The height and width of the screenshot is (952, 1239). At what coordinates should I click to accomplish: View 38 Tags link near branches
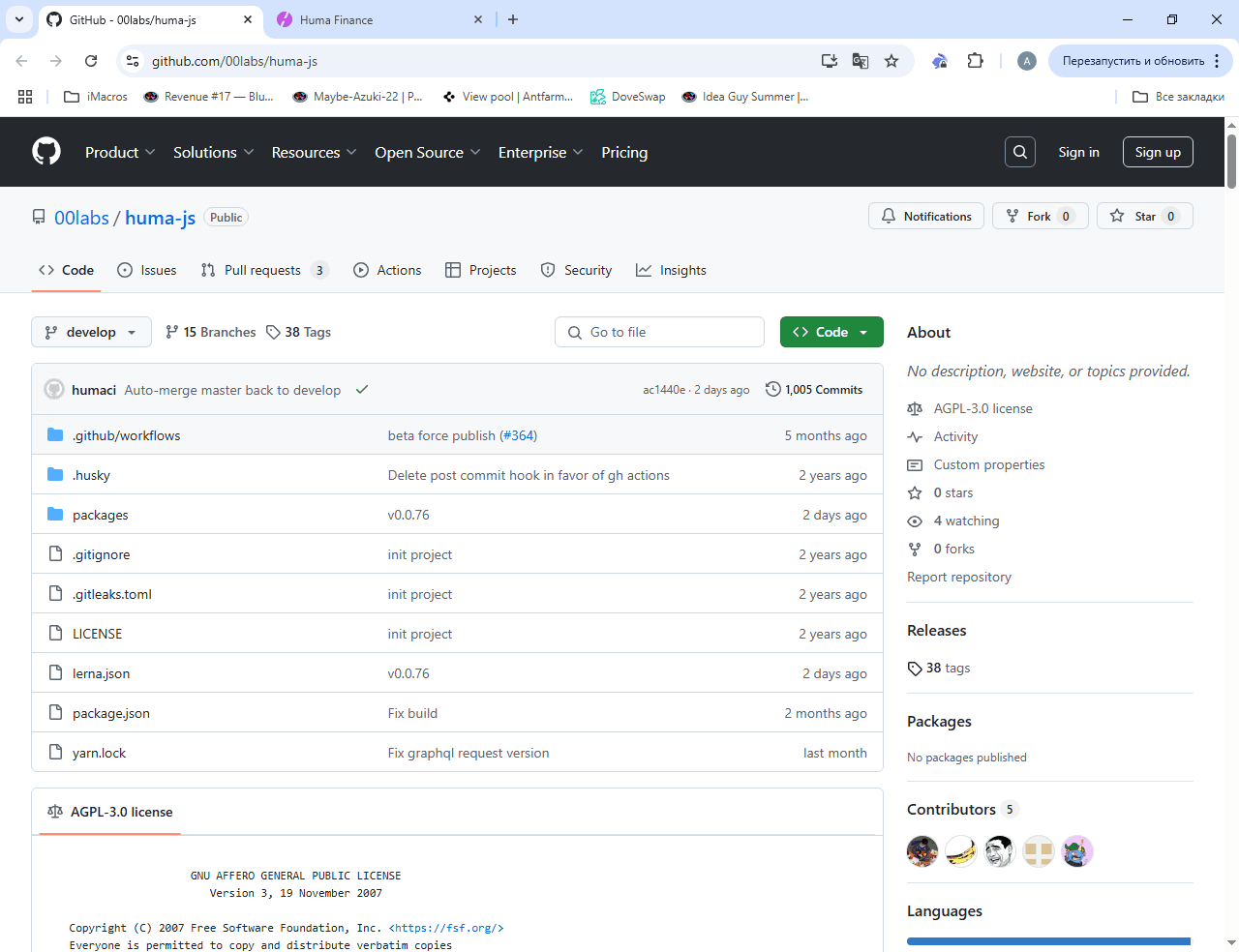(x=299, y=332)
